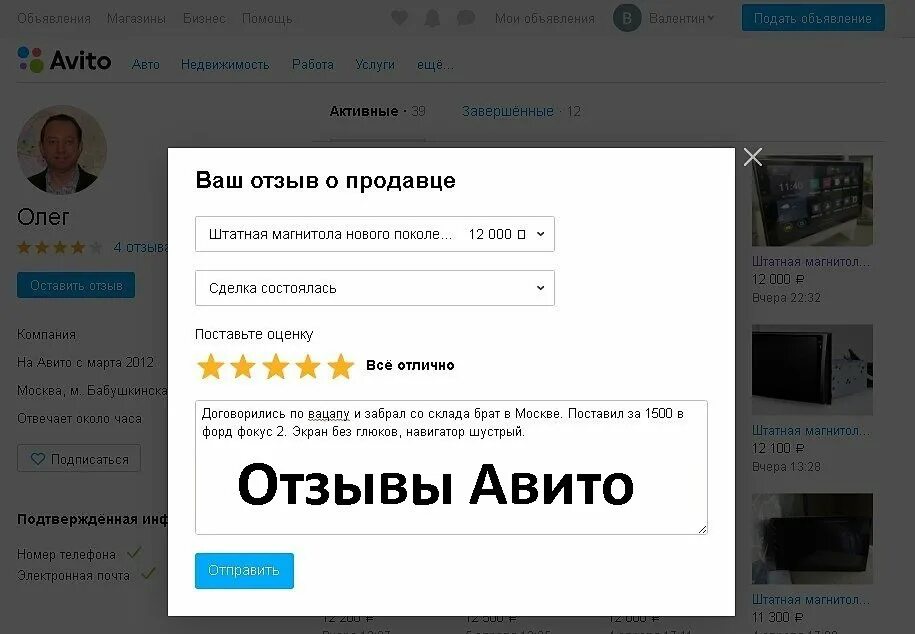The width and height of the screenshot is (915, 634).
Task: Click into the review text area
Action: (x=451, y=467)
